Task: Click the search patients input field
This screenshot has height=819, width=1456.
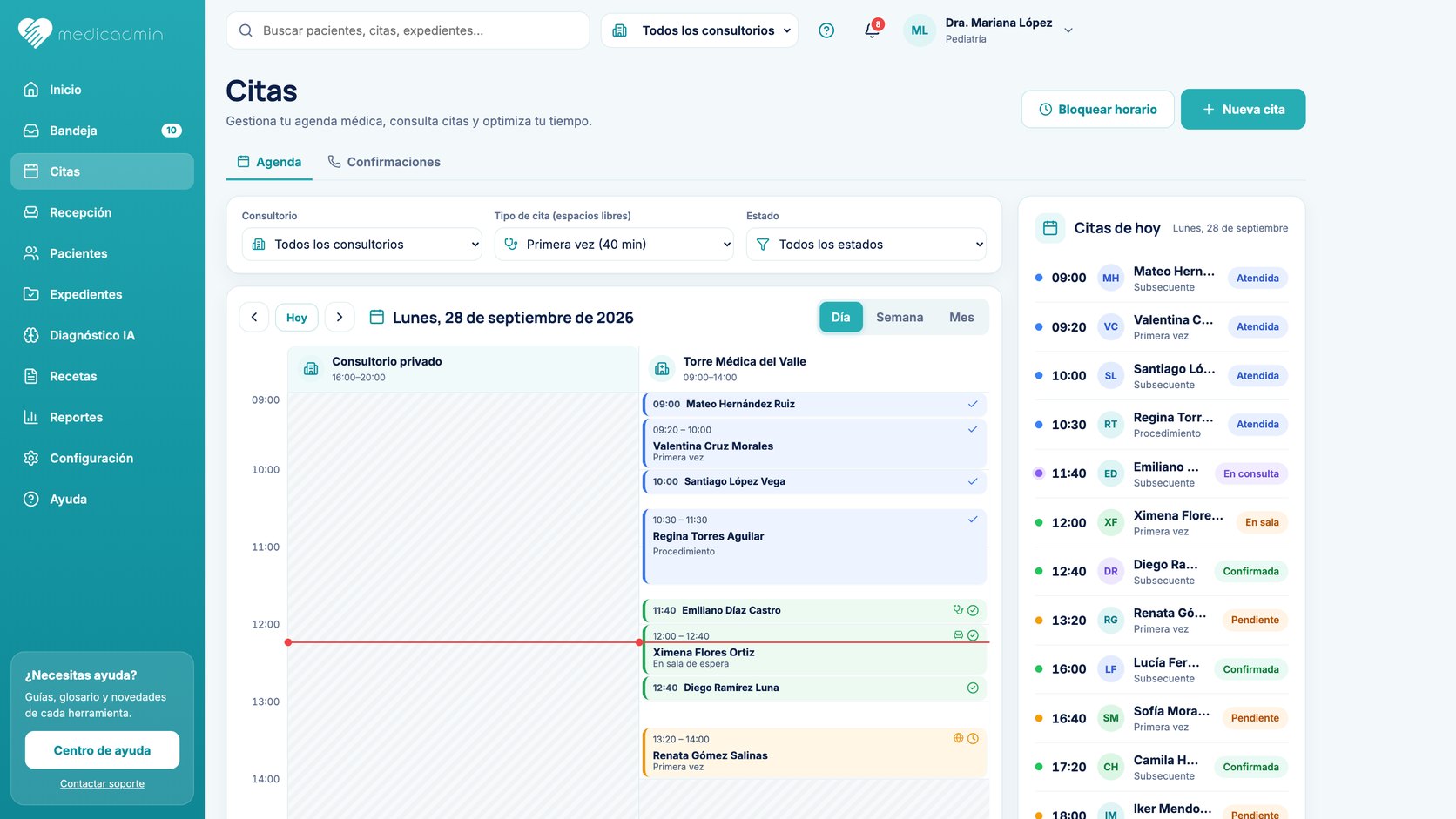Action: click(x=408, y=30)
